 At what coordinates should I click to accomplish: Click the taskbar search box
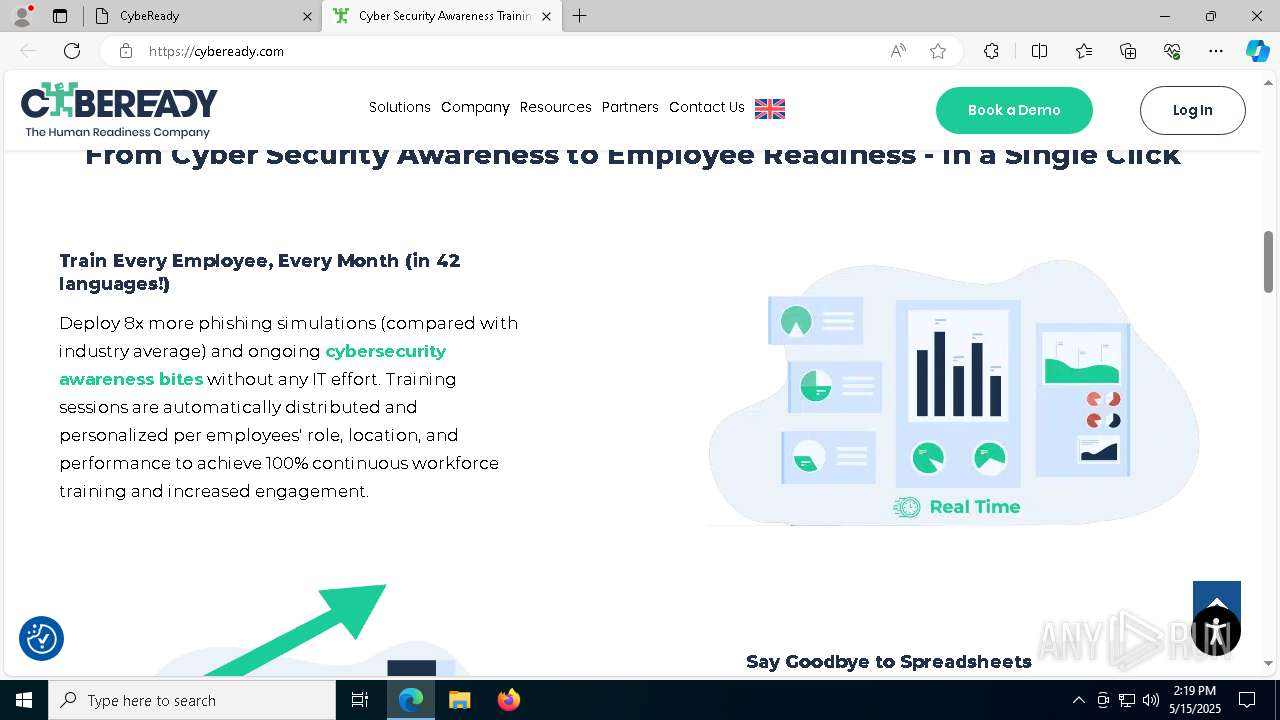[x=192, y=700]
